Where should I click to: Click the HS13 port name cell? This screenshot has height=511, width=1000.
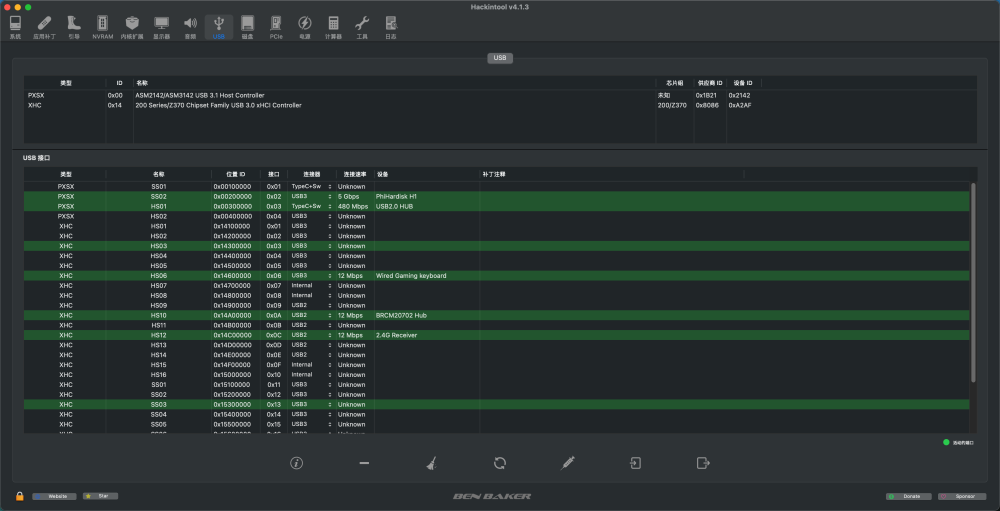[158, 345]
